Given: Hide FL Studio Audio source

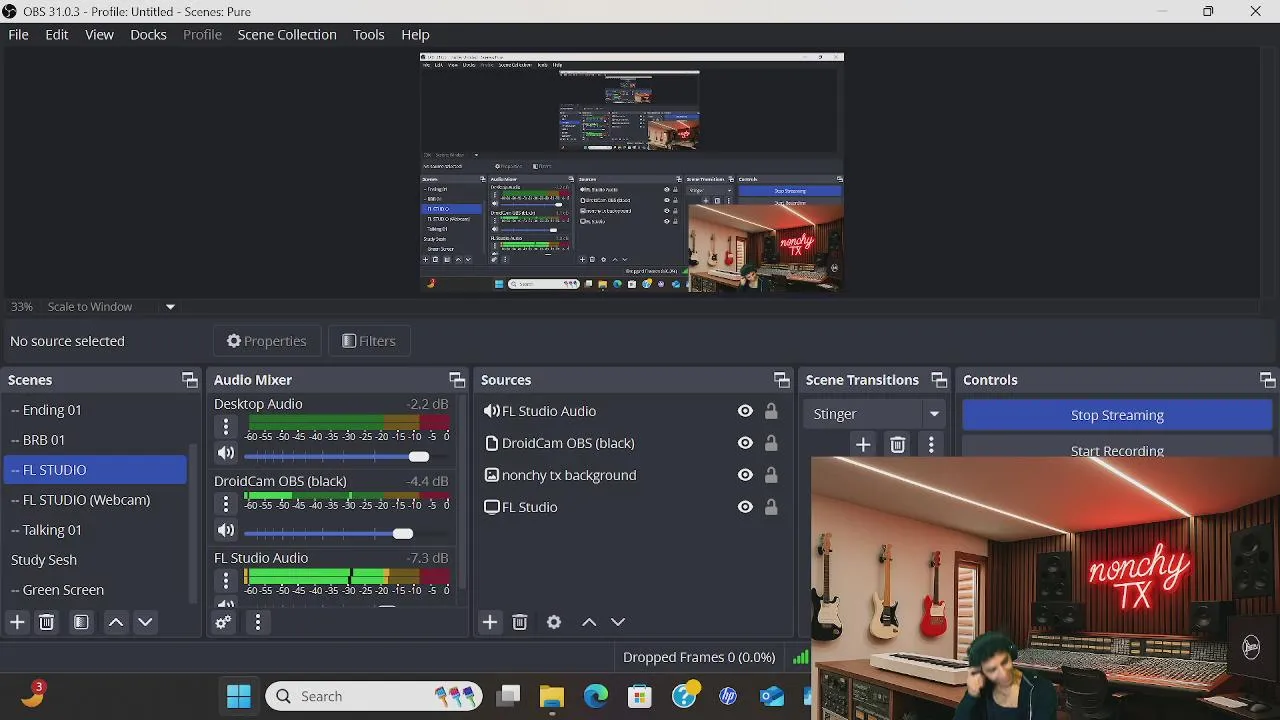Looking at the screenshot, I should (x=745, y=411).
